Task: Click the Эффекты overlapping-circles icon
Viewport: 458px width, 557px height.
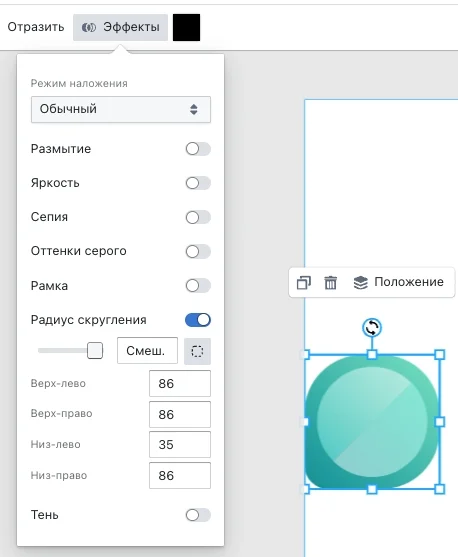Action: coord(88,27)
